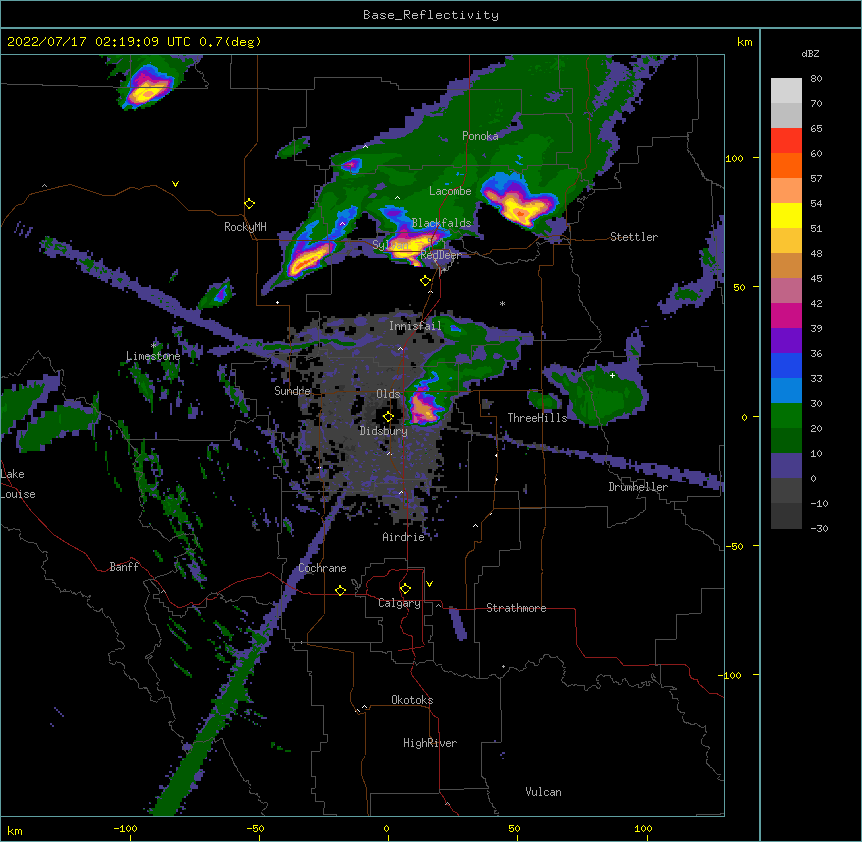862x842 pixels.
Task: Click the yellow diamond marker above Calgary
Action: coord(405,589)
